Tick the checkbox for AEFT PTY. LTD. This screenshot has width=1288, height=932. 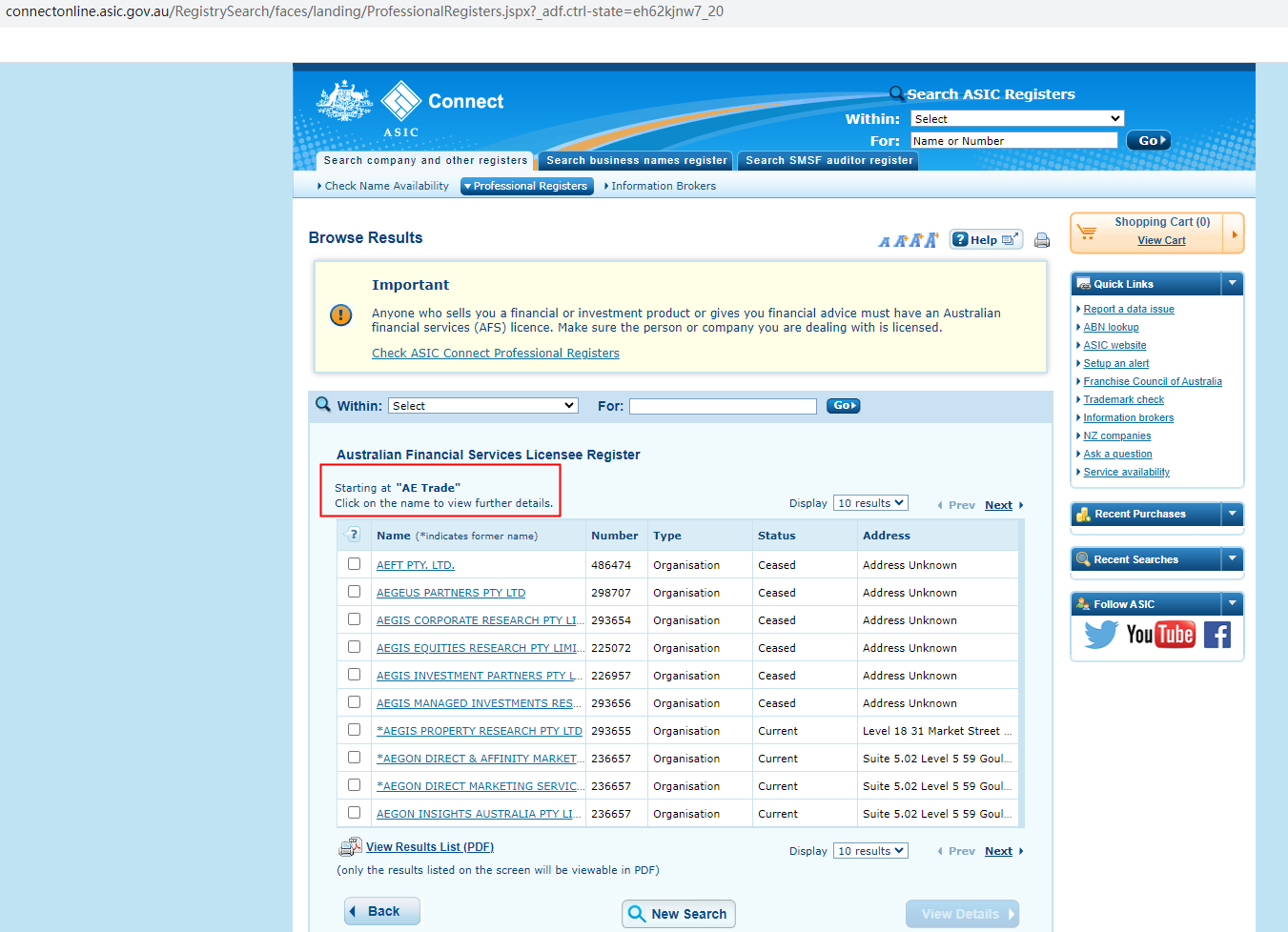(354, 563)
